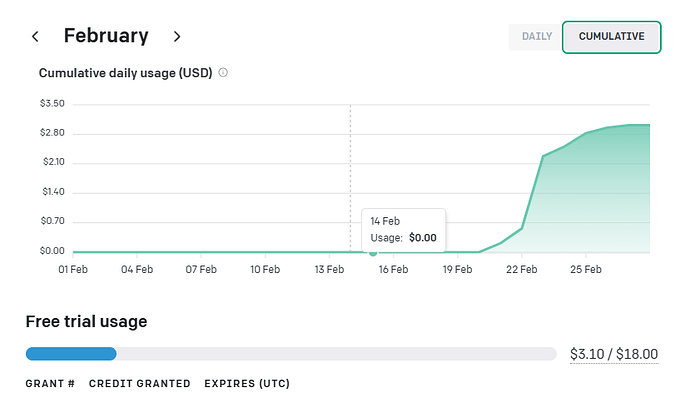Click the 13 Feb axis label
The width and height of the screenshot is (690, 393).
[x=329, y=269]
